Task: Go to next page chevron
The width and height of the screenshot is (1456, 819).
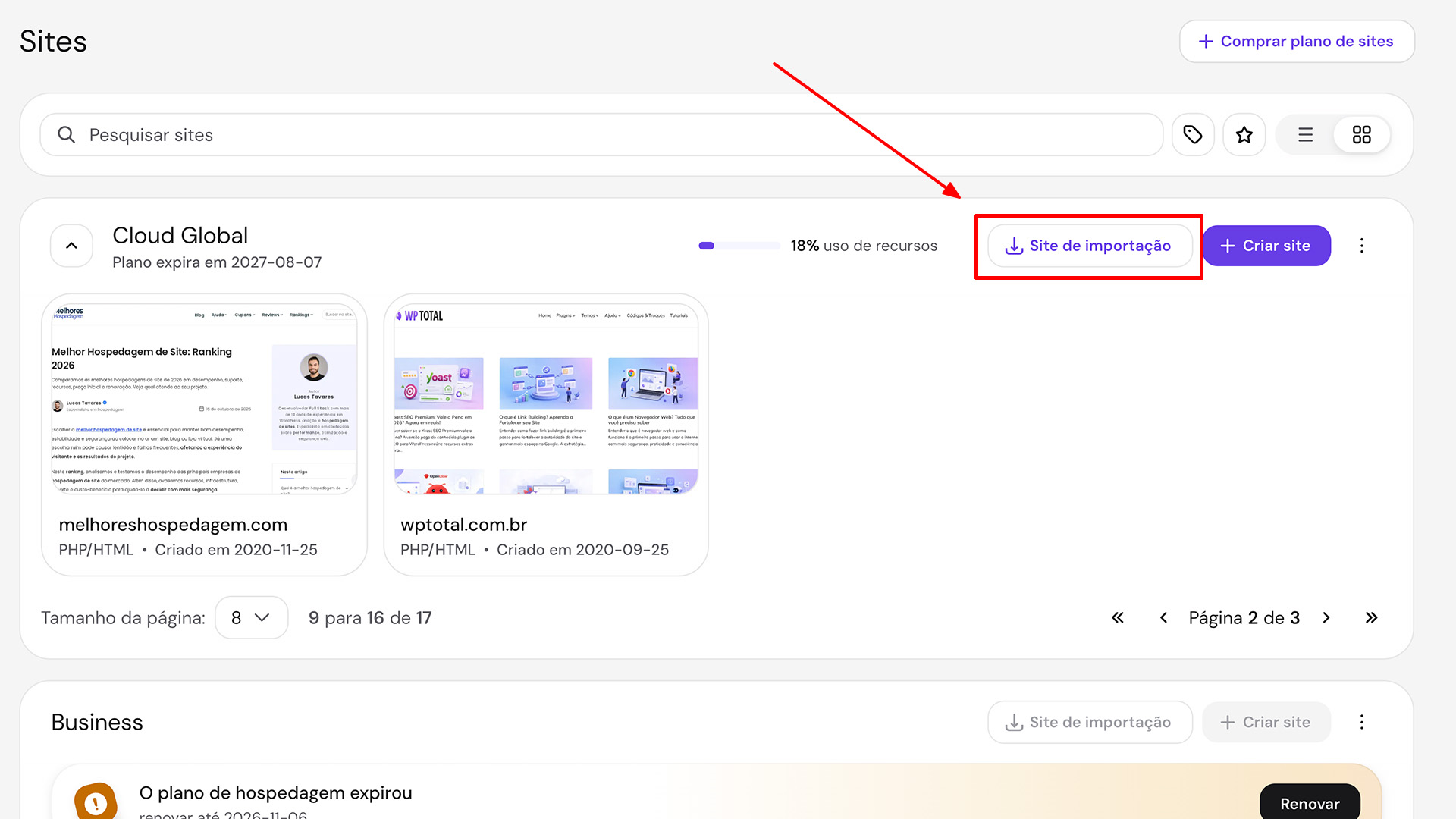Action: tap(1326, 617)
